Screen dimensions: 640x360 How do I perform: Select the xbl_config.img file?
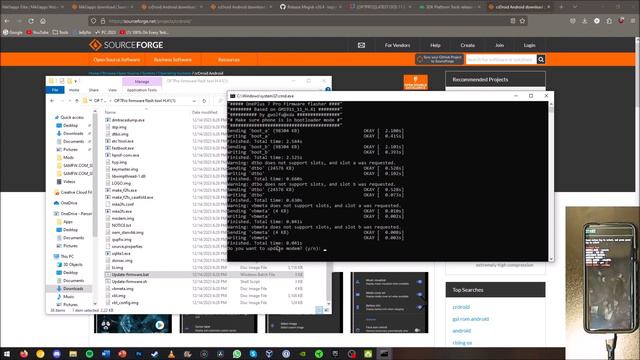125,303
